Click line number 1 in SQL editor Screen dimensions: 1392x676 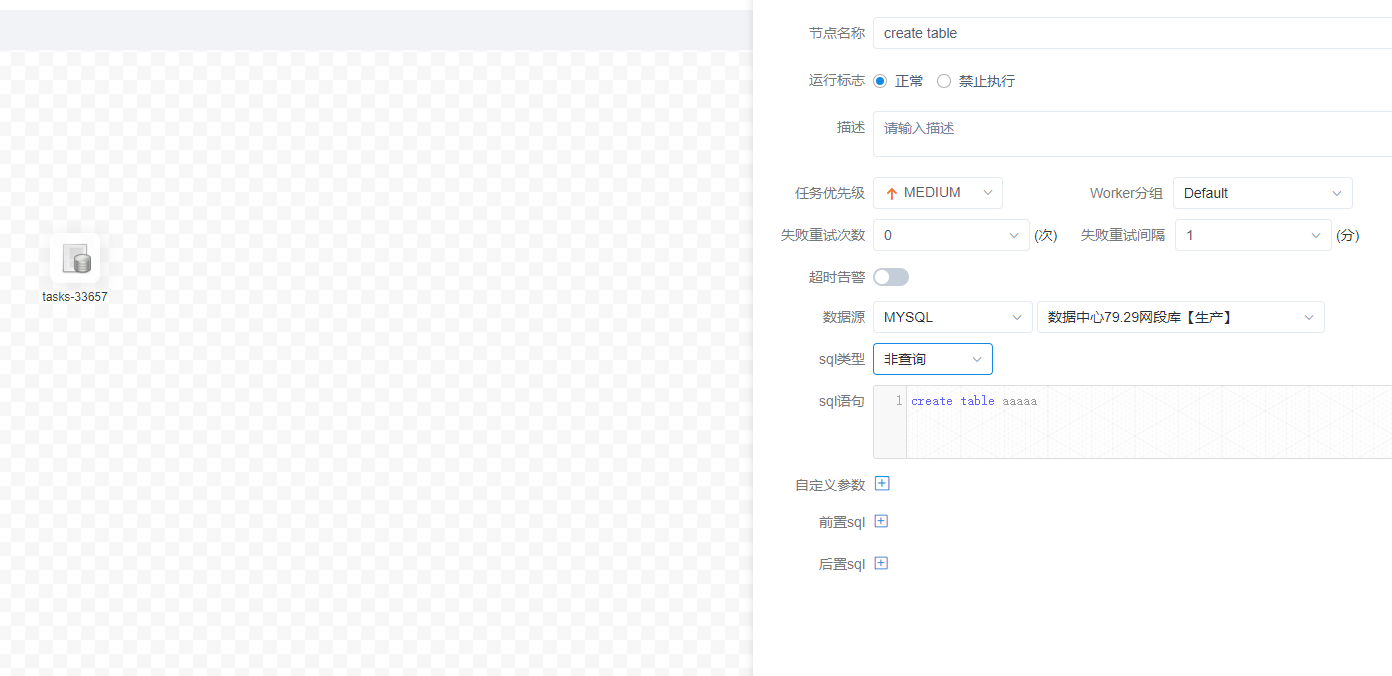(x=899, y=401)
